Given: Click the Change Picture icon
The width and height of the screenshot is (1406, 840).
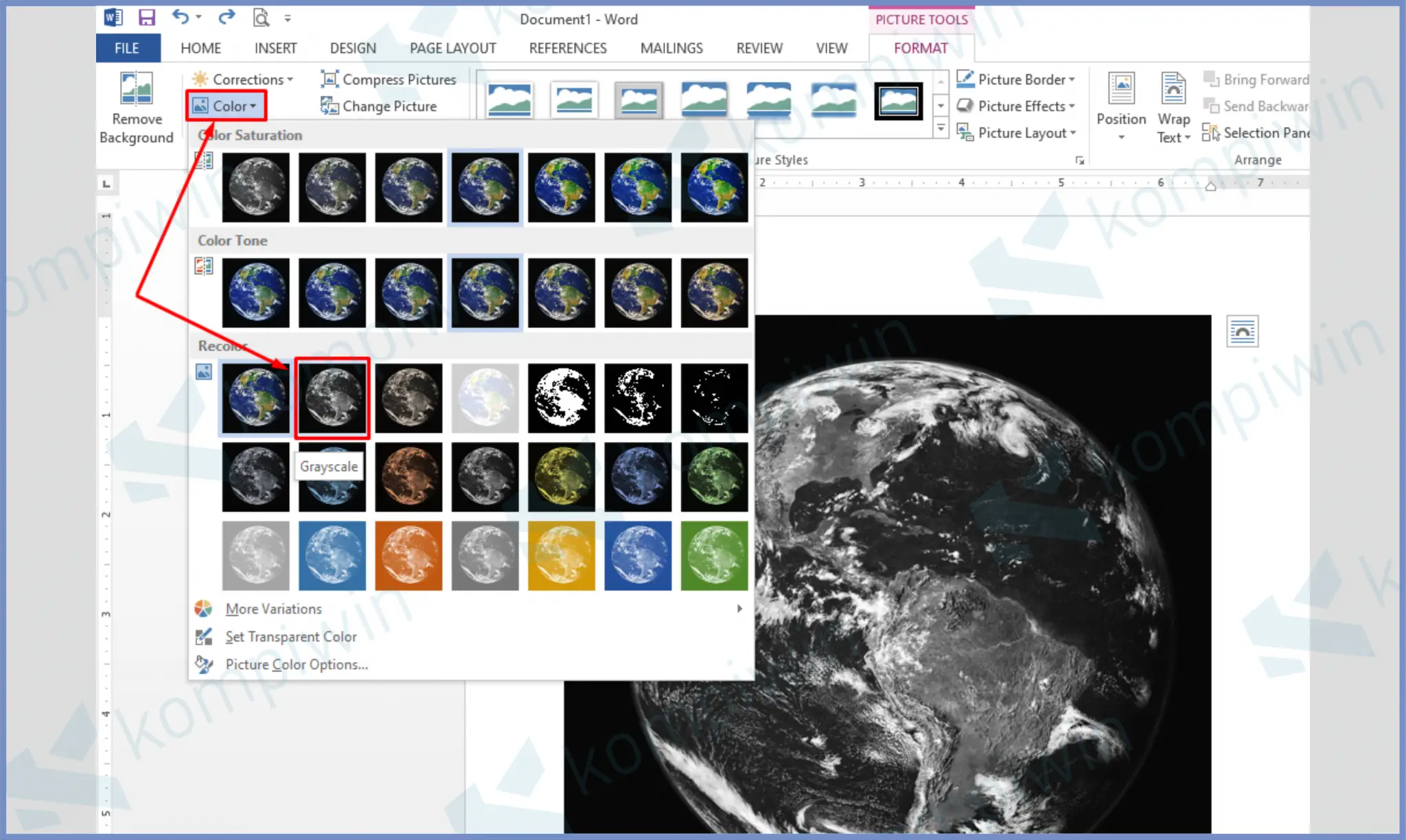Looking at the screenshot, I should point(330,106).
